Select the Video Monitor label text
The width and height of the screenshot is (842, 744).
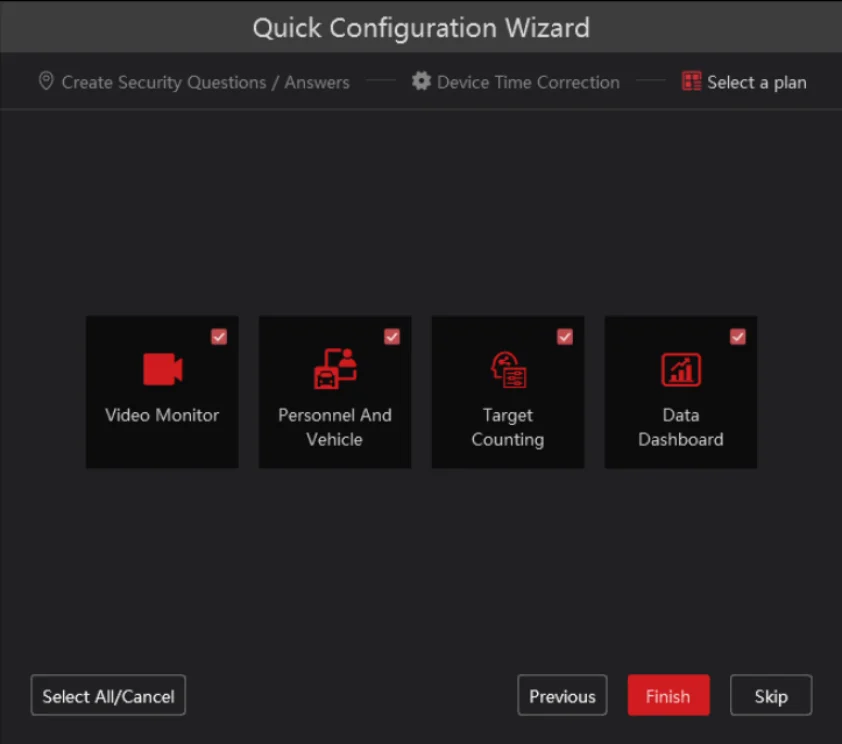point(162,415)
